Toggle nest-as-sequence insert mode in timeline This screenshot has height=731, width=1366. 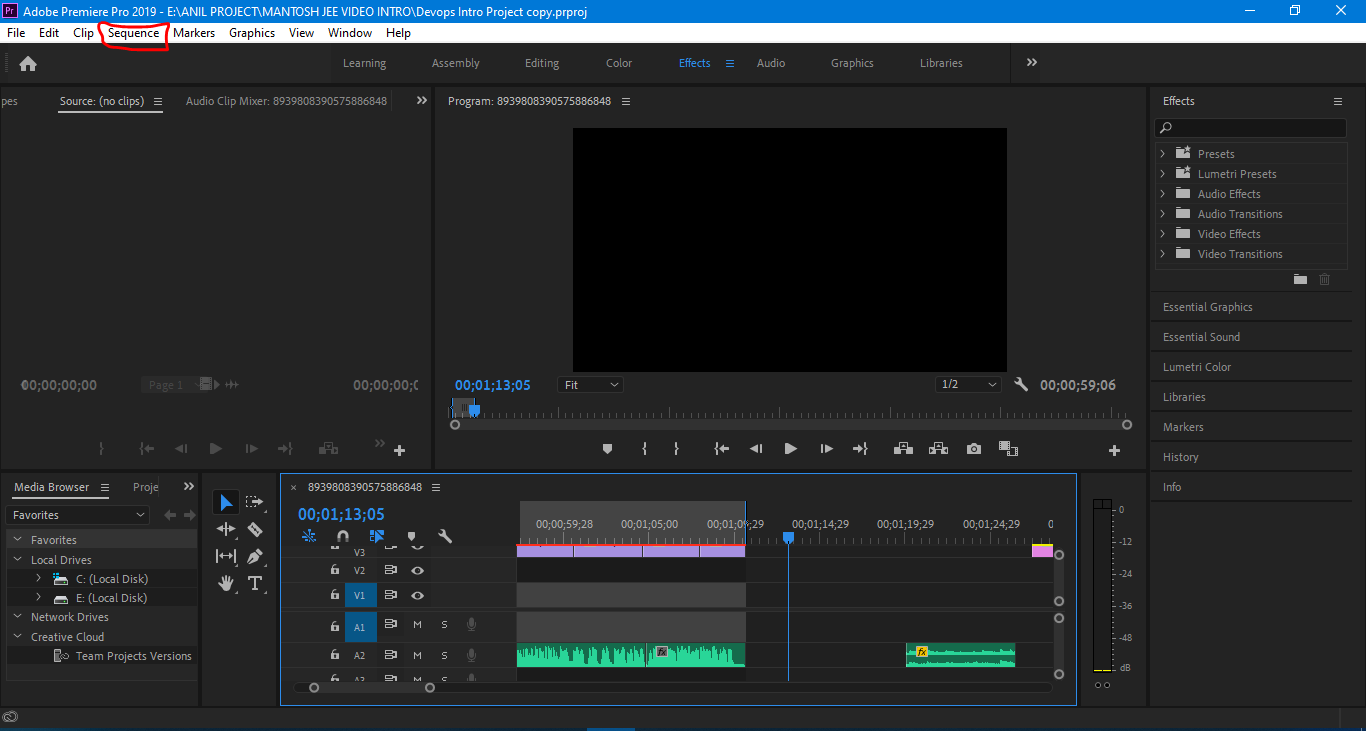click(x=309, y=537)
